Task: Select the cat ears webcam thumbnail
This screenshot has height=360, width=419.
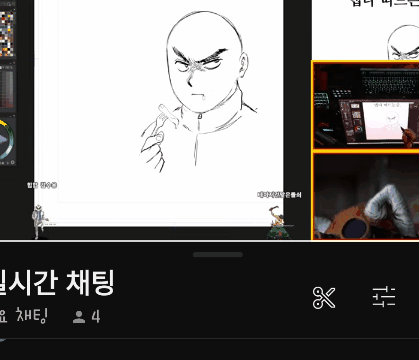Action: click(x=366, y=196)
